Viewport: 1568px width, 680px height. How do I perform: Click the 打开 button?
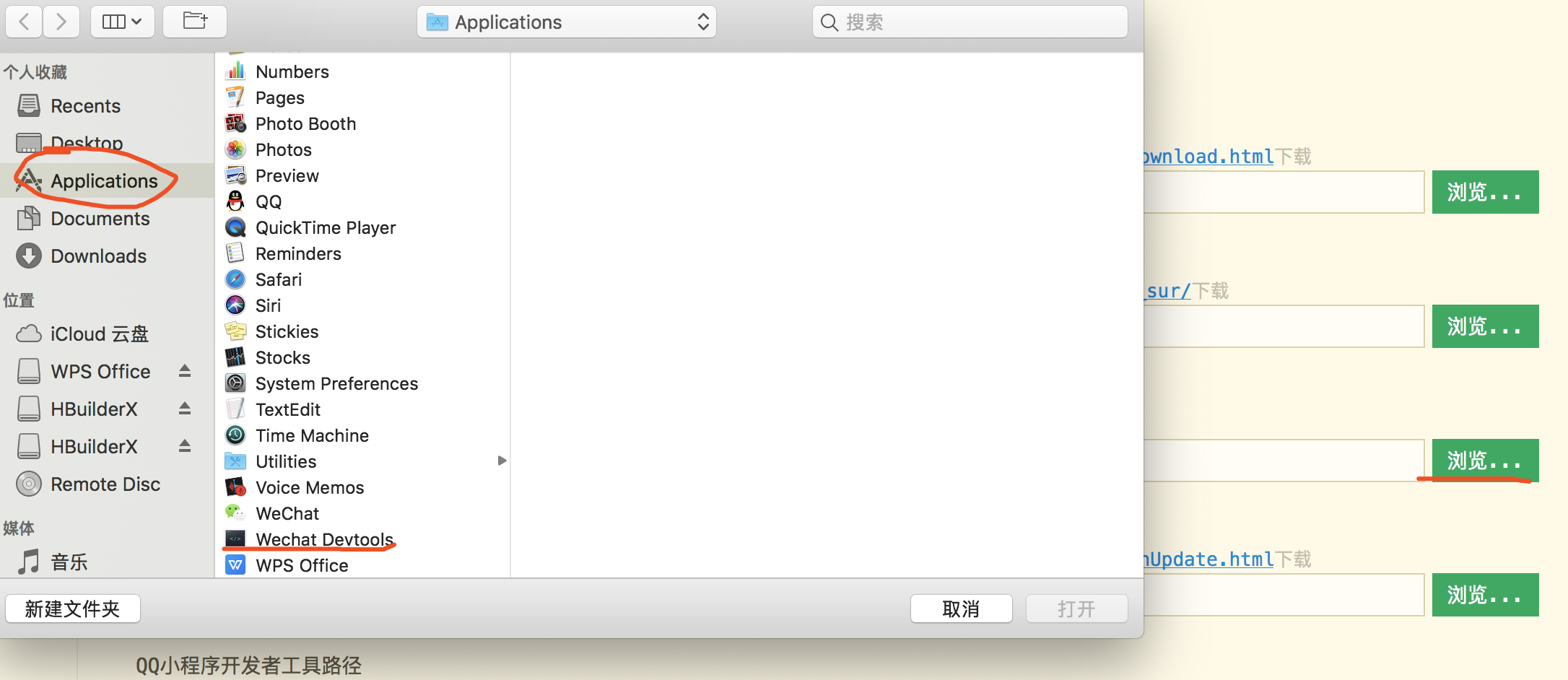[1076, 609]
